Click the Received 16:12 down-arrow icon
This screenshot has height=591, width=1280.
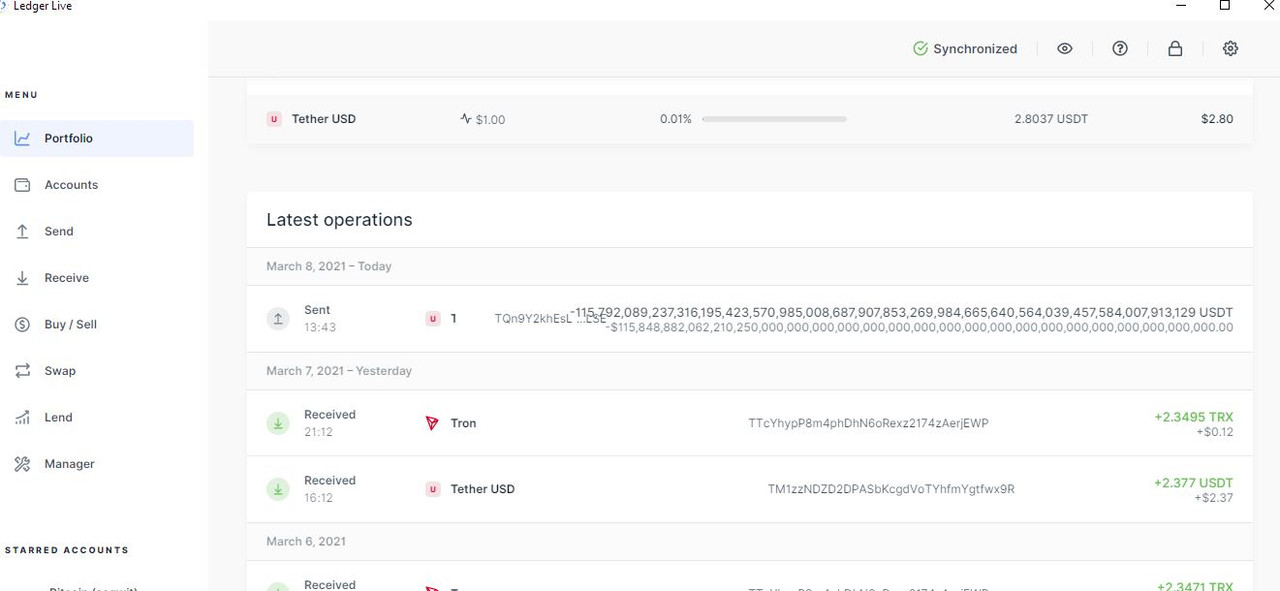click(x=278, y=489)
